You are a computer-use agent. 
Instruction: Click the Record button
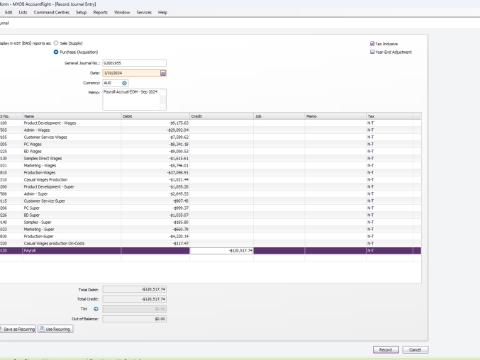386,350
